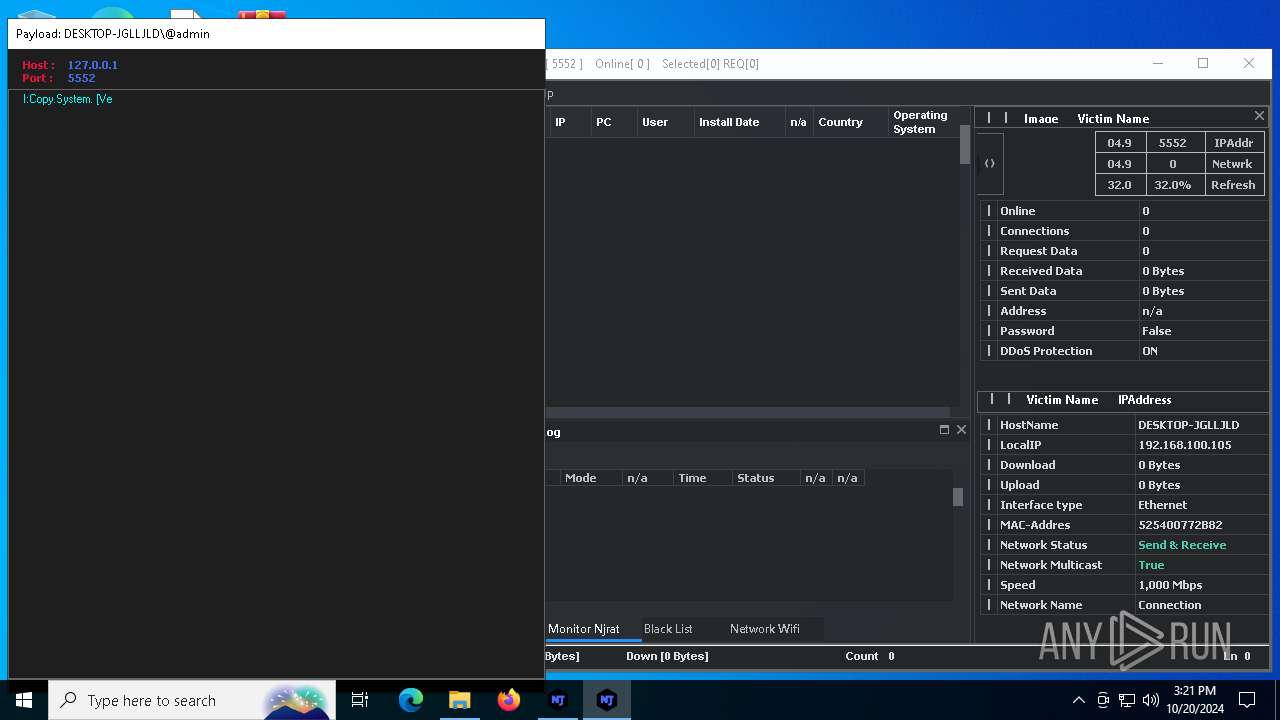Select the Connections row label
1280x720 pixels.
[1034, 231]
